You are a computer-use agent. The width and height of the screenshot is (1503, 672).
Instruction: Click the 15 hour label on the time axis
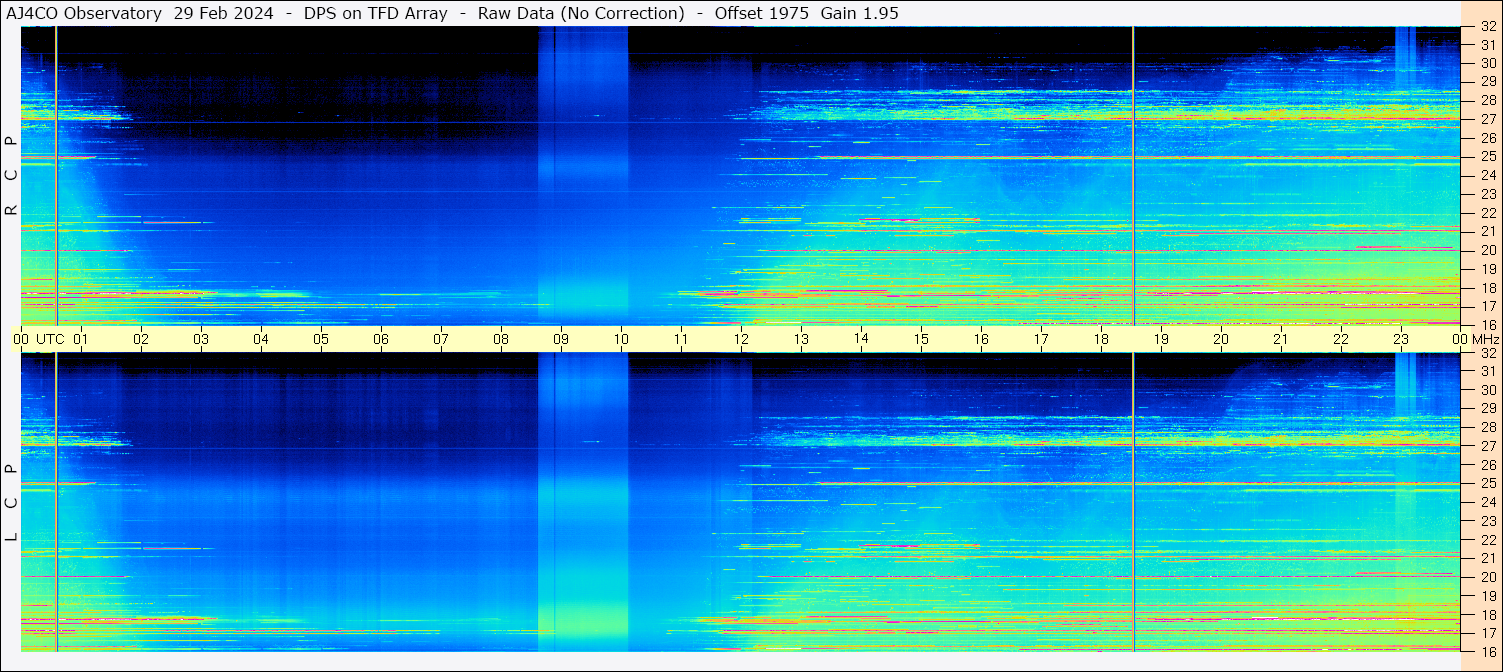click(921, 339)
